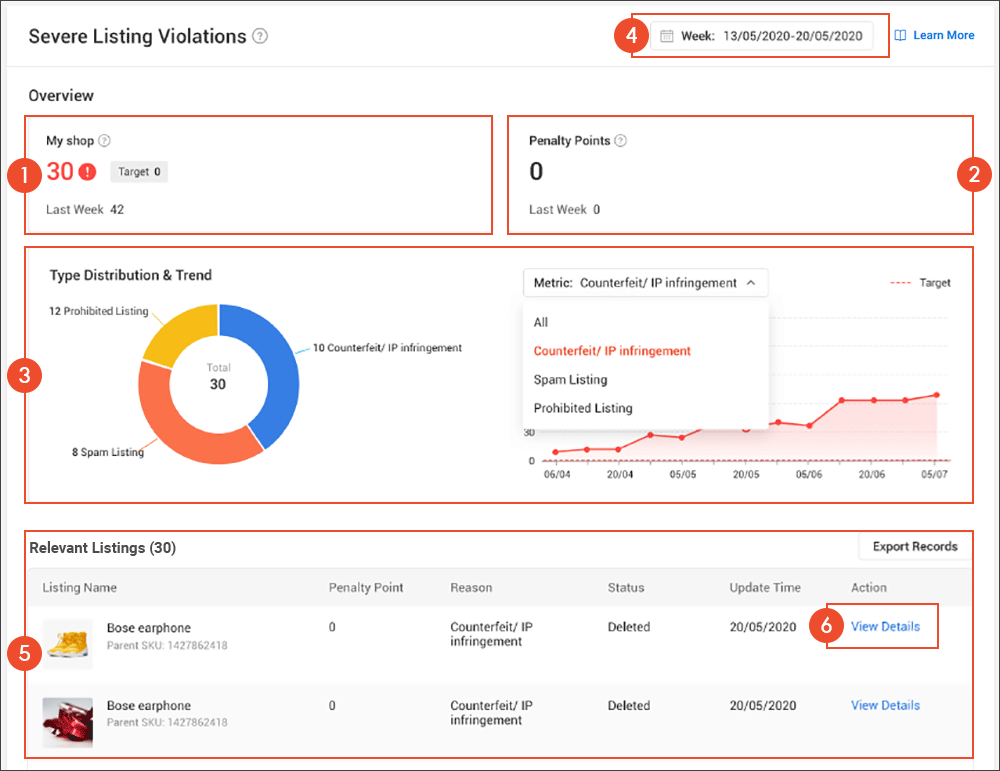Click the Total 30 center of donut chart
This screenshot has width=1000, height=771.
pyautogui.click(x=218, y=377)
